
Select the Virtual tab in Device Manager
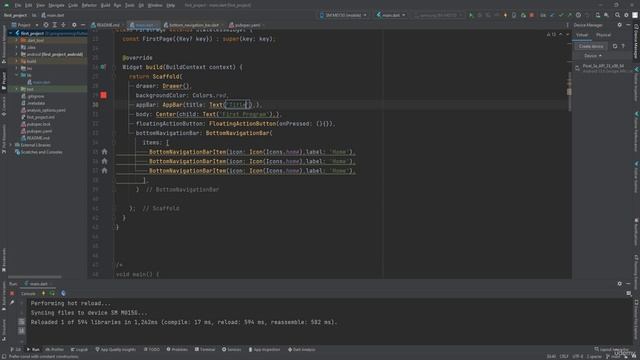[582, 35]
